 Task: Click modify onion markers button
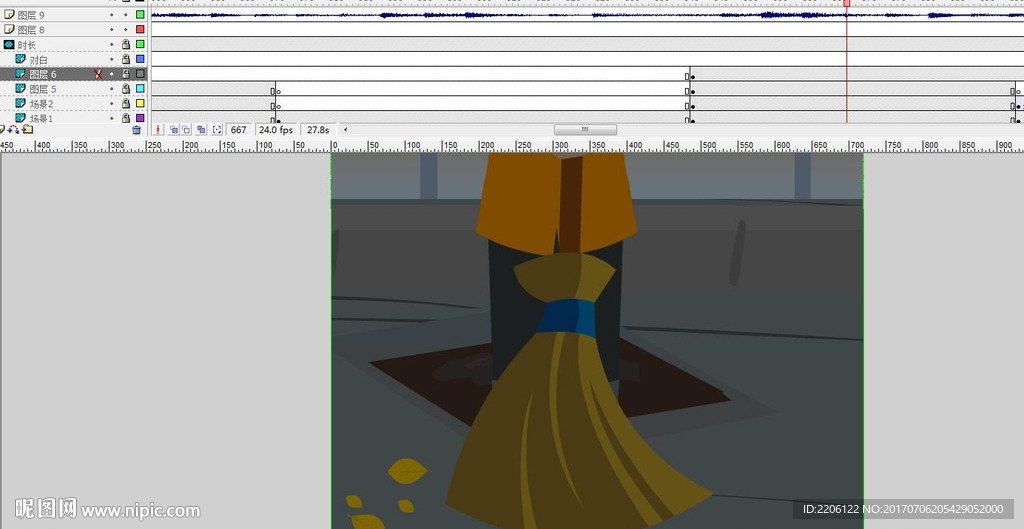[x=217, y=130]
